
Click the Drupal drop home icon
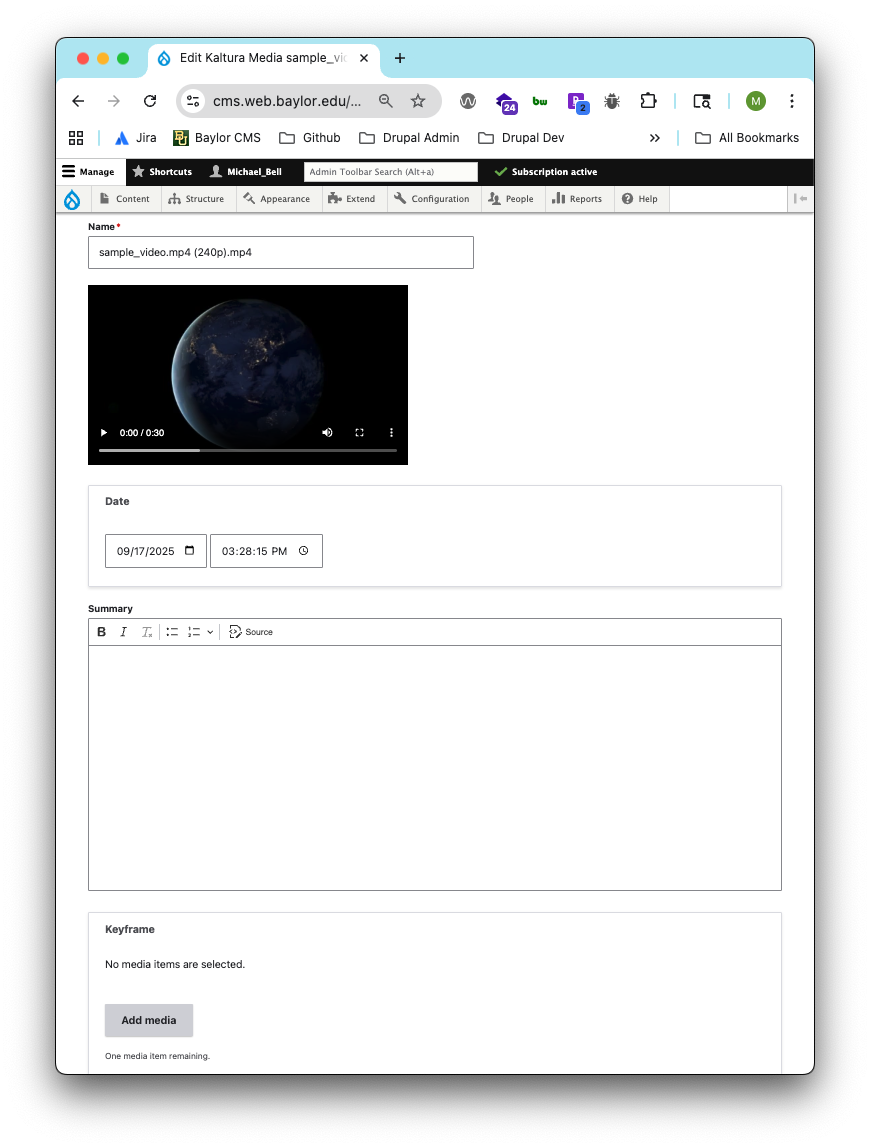pos(72,199)
